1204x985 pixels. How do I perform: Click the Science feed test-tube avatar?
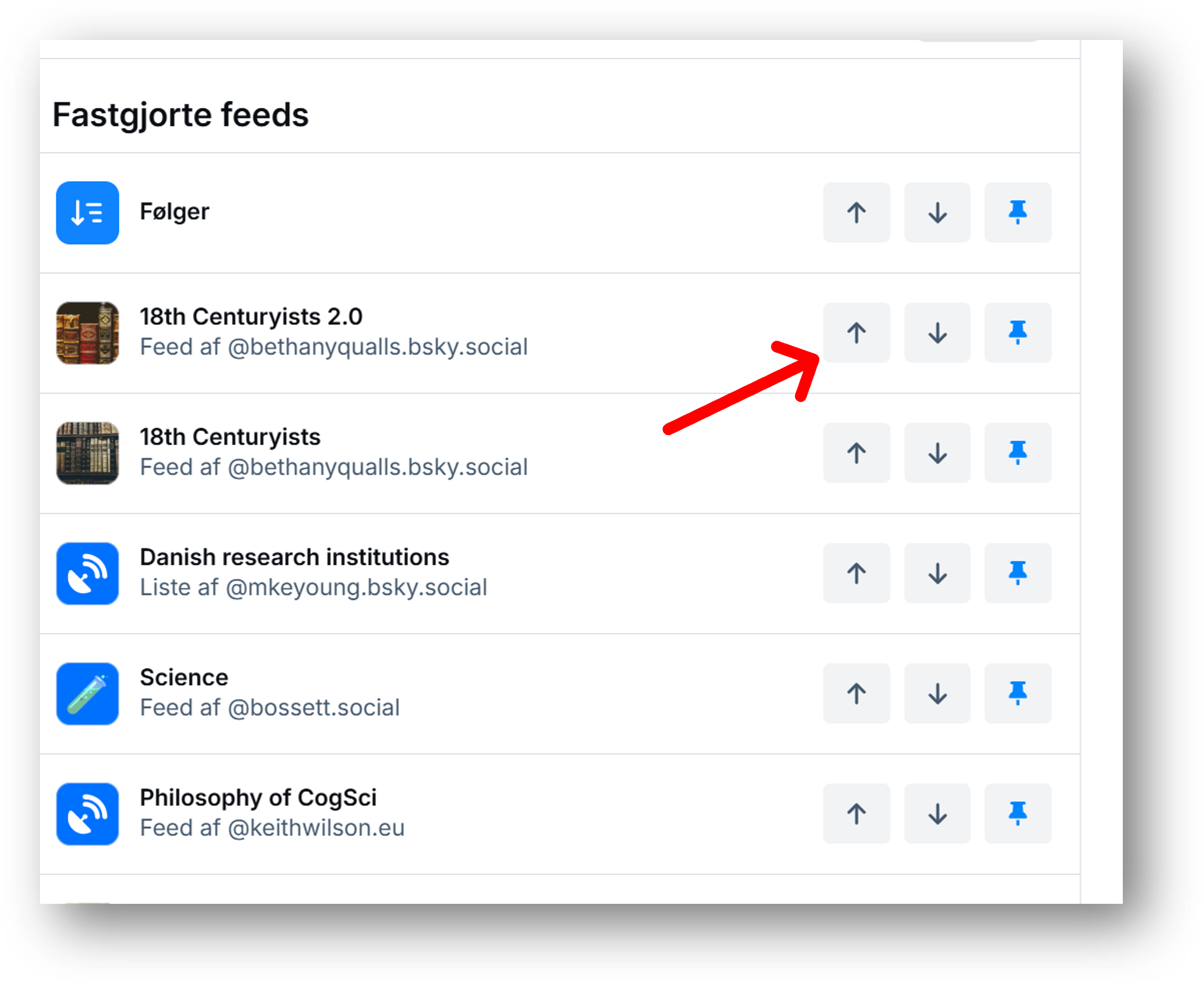click(x=87, y=694)
